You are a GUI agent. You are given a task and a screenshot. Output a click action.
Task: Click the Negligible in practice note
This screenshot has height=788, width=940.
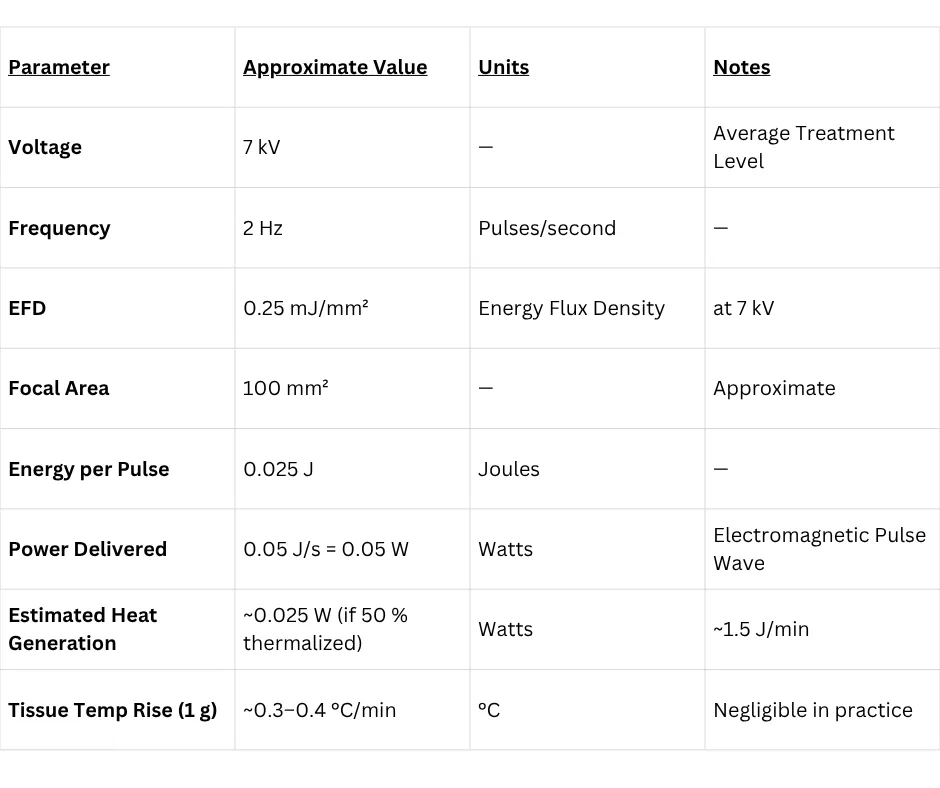click(813, 710)
